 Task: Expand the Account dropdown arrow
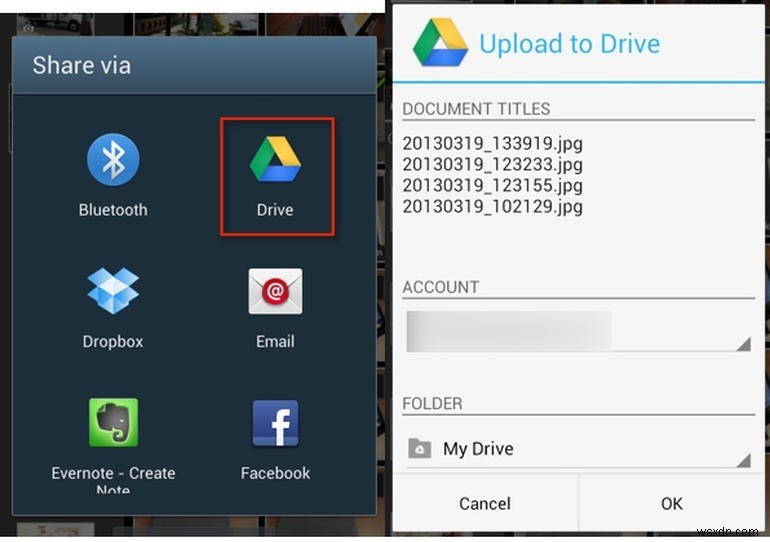743,344
